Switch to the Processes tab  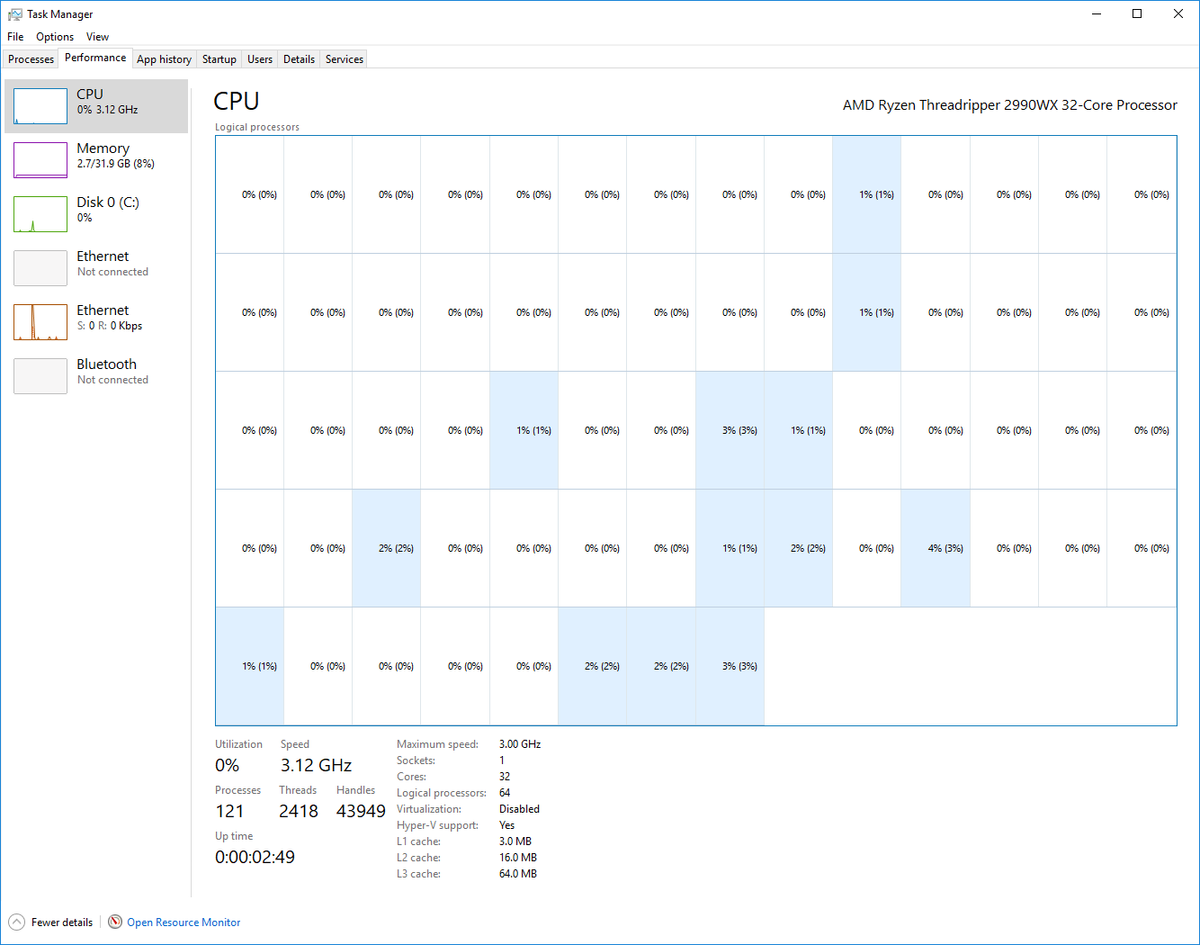tap(31, 59)
